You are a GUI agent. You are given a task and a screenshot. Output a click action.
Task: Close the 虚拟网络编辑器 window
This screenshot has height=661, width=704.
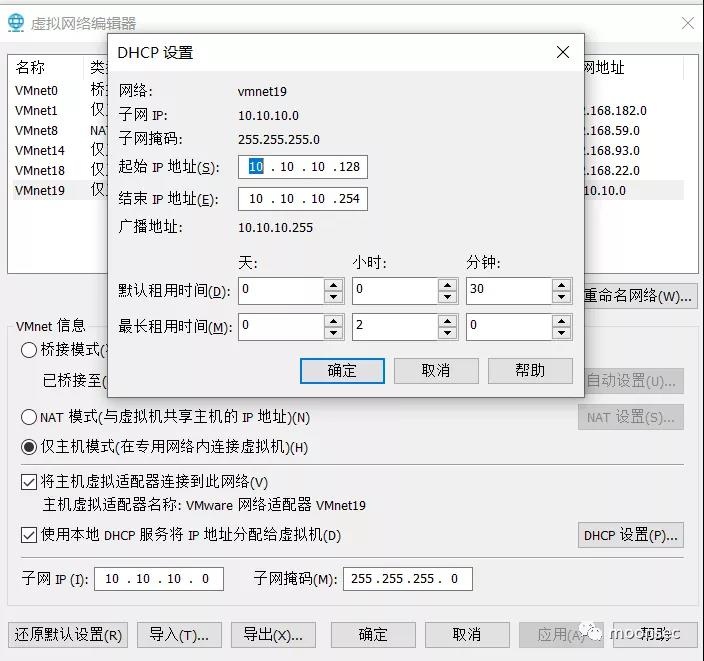(x=687, y=23)
